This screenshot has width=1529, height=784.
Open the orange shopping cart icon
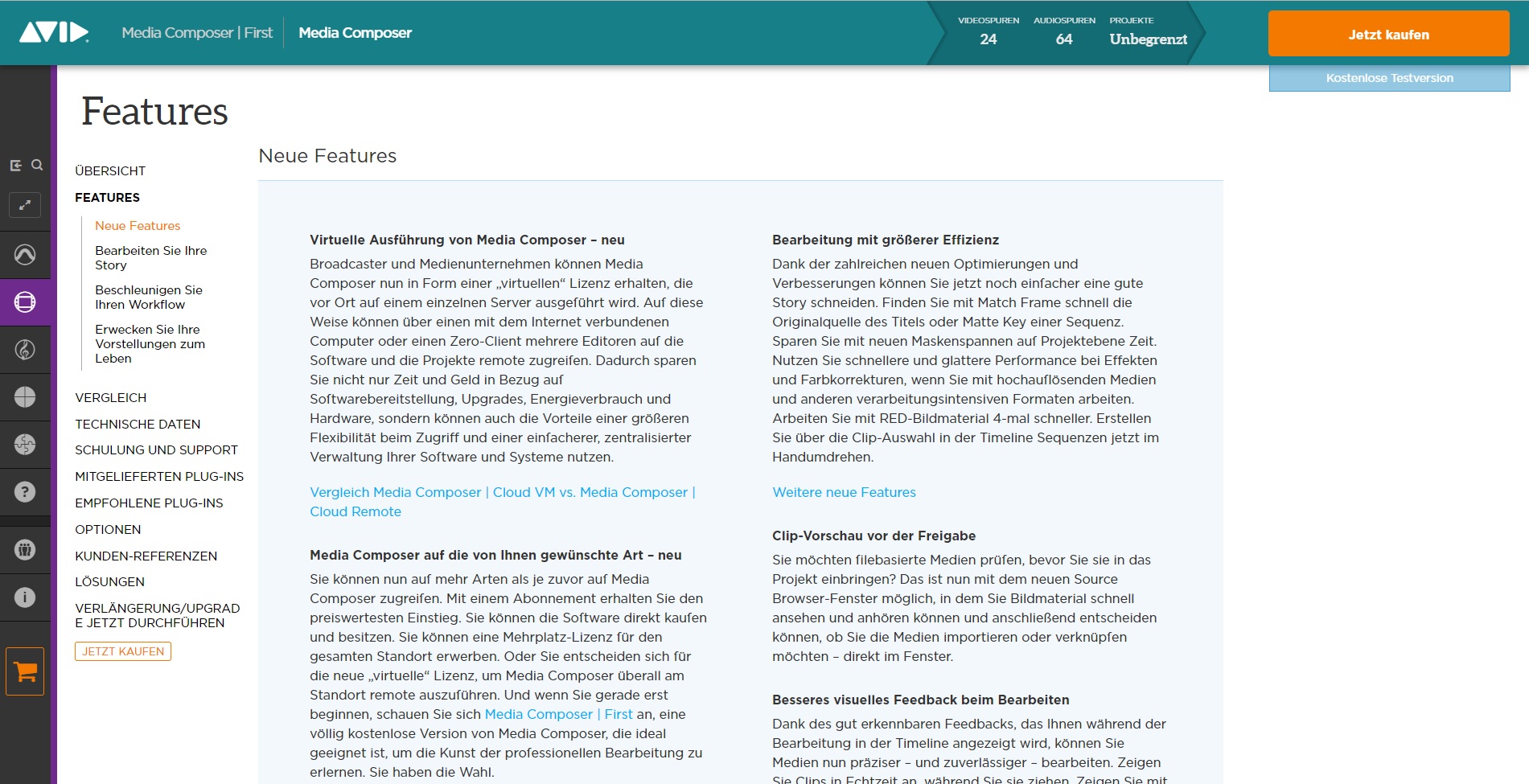tap(25, 671)
